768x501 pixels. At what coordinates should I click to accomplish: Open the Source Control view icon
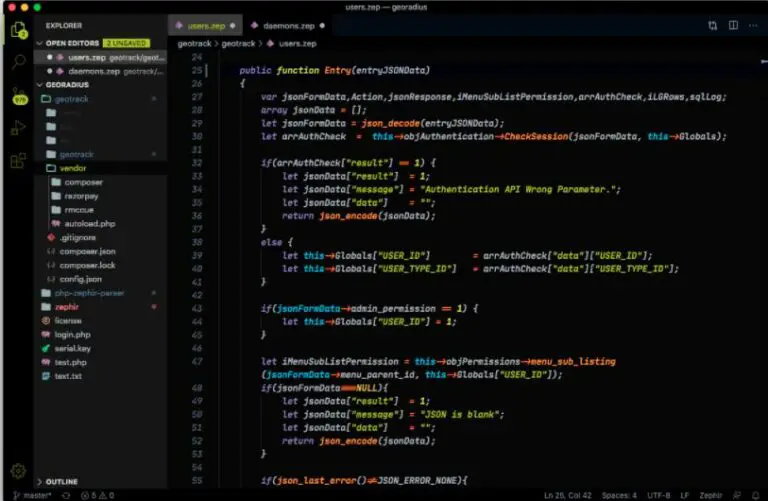pos(17,96)
